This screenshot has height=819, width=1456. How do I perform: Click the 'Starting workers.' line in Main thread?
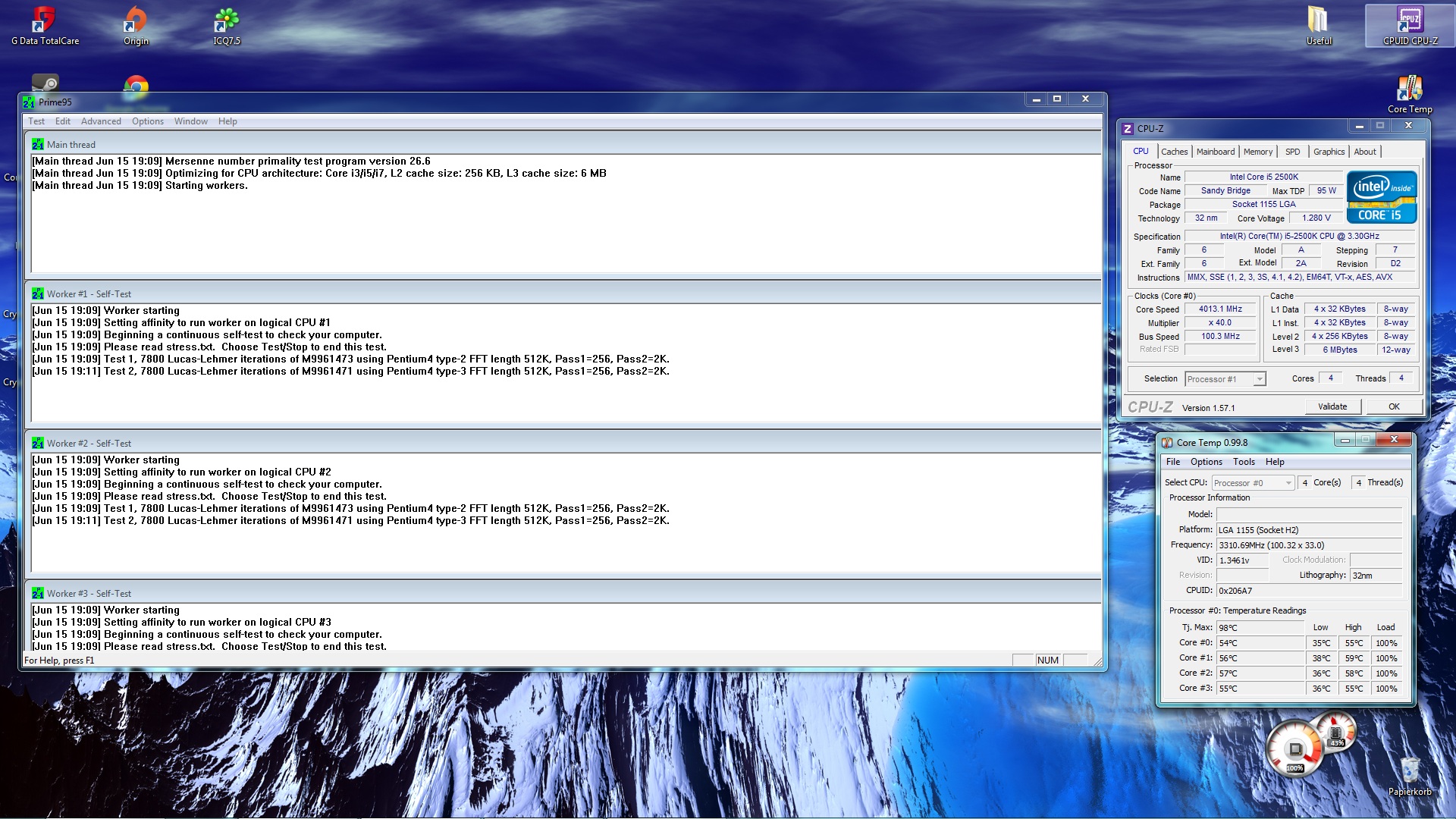pos(140,186)
